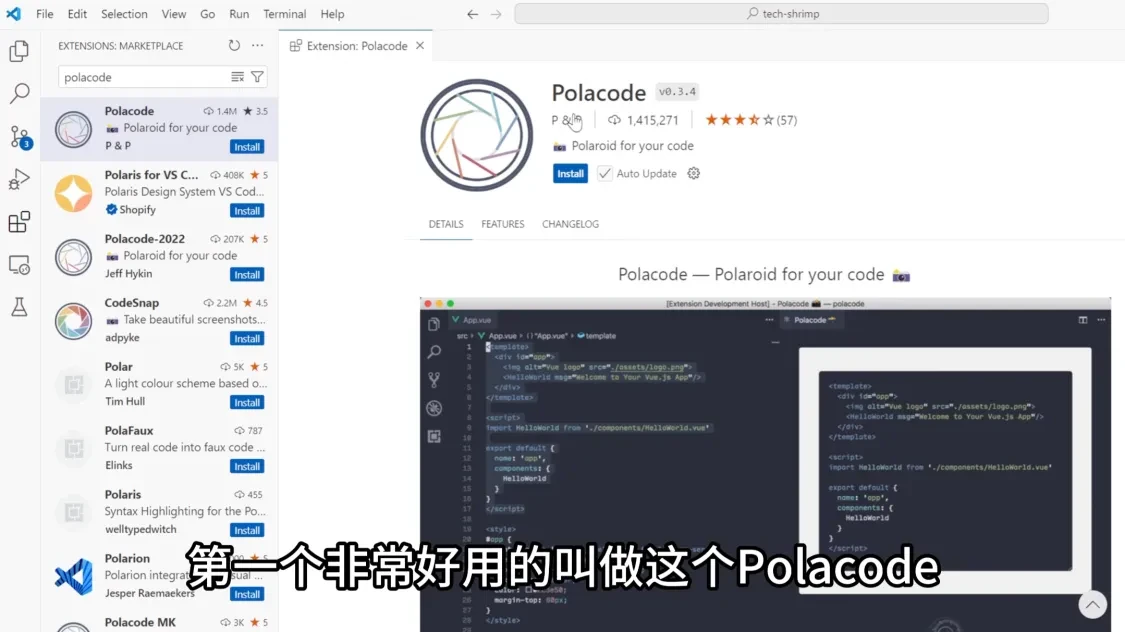Click the v0.3.4 version badge
The height and width of the screenshot is (632, 1125).
(x=677, y=91)
